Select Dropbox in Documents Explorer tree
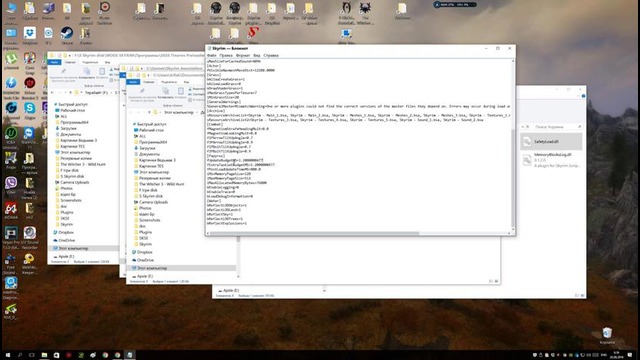Viewport: 640px width, 360px height. [x=144, y=252]
